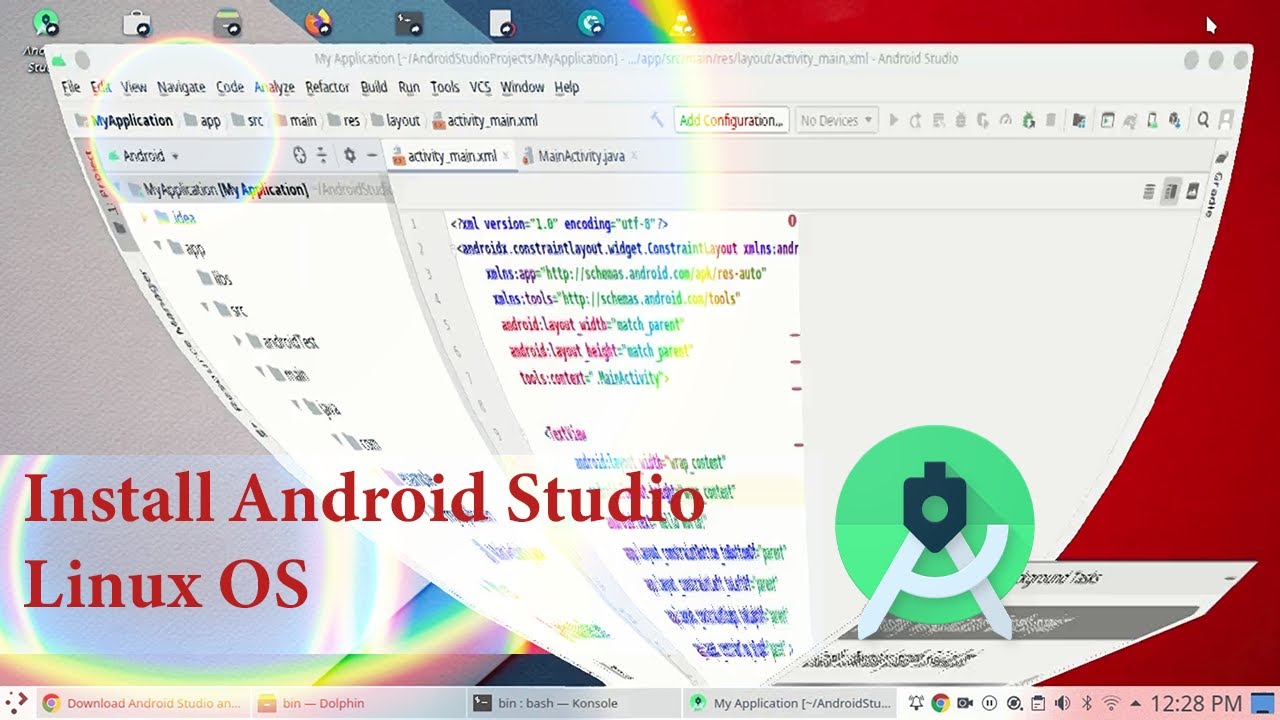The image size is (1280, 720).
Task: Open the Android project view dropdown
Action: (x=143, y=156)
